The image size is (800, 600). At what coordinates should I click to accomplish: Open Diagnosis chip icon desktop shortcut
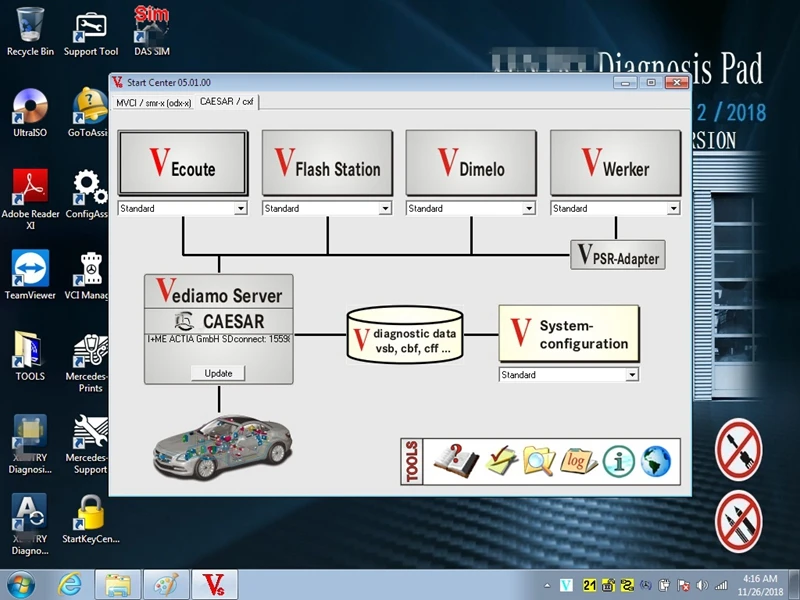click(x=30, y=444)
